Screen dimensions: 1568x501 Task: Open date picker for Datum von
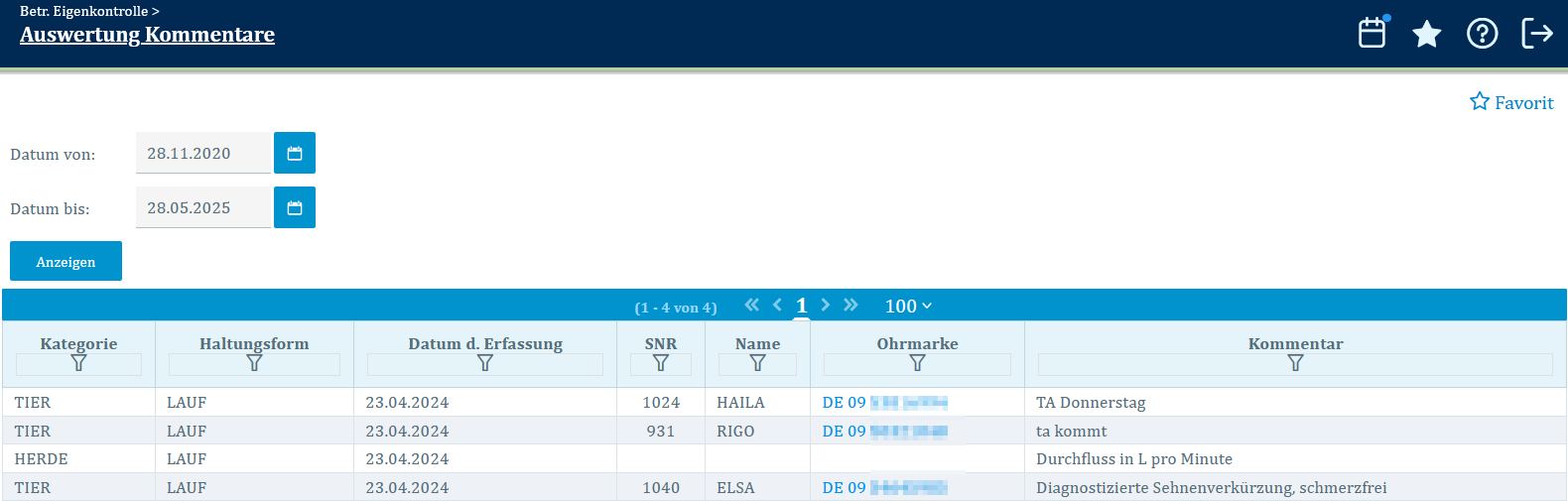(x=295, y=153)
